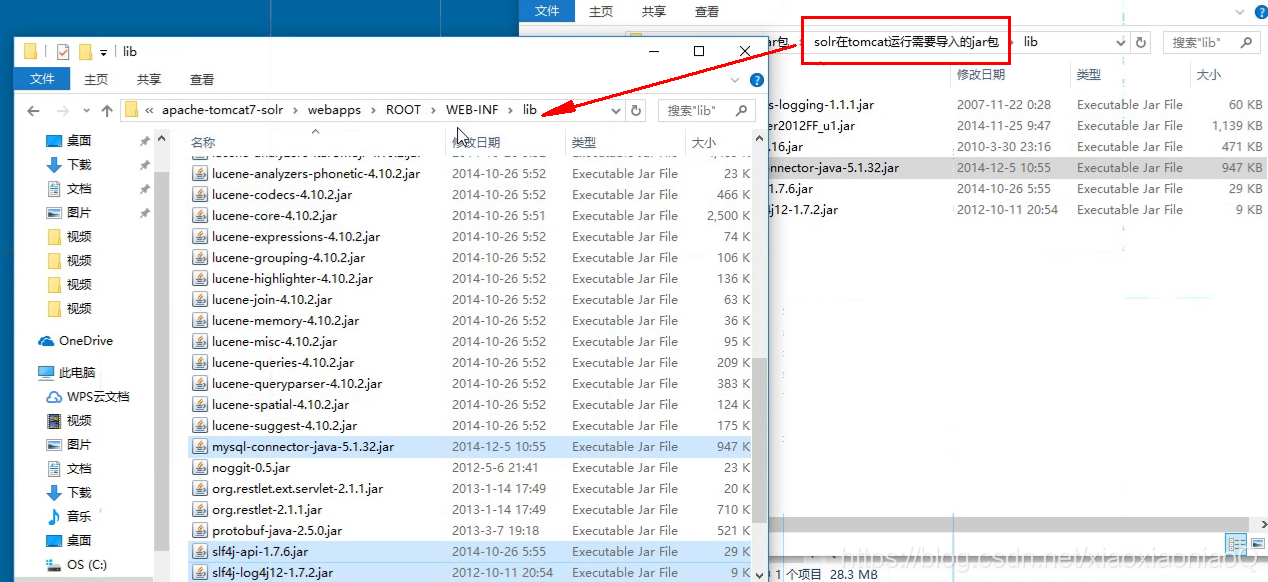Open the 文件 tab in front window
The width and height of the screenshot is (1268, 582).
pyautogui.click(x=42, y=79)
